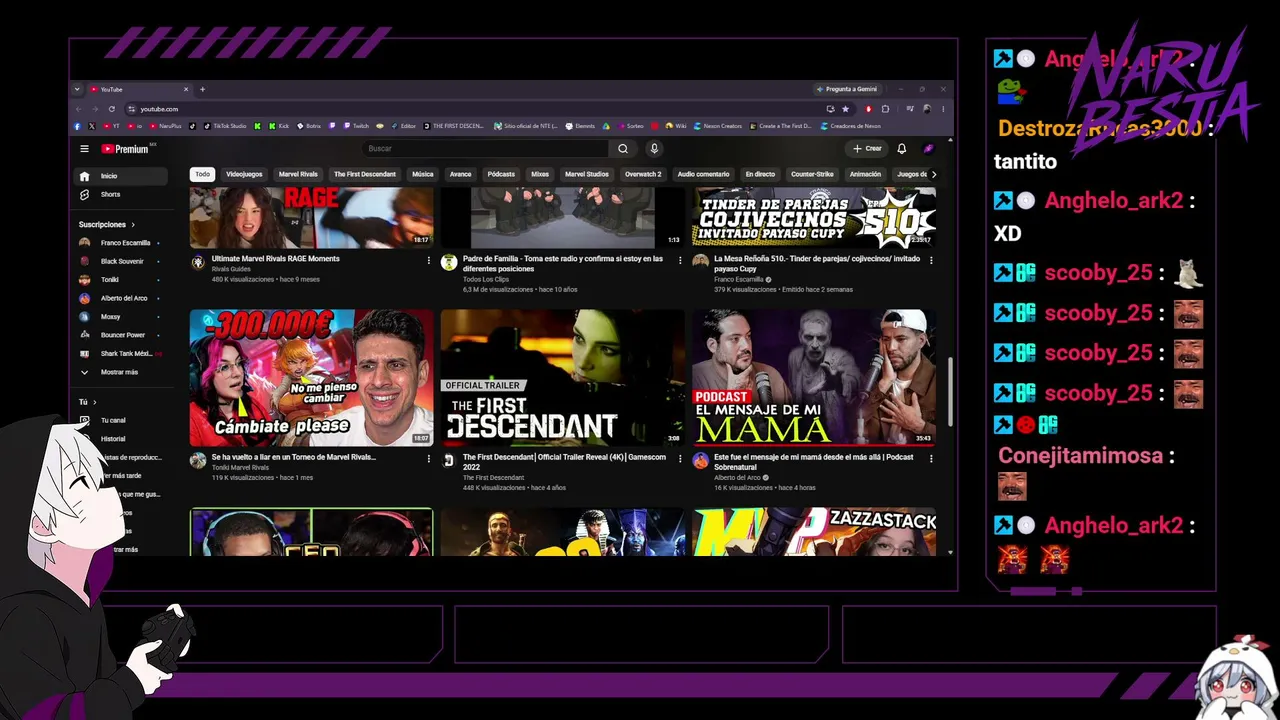
Task: Open the Wiki bookmark
Action: (x=675, y=126)
